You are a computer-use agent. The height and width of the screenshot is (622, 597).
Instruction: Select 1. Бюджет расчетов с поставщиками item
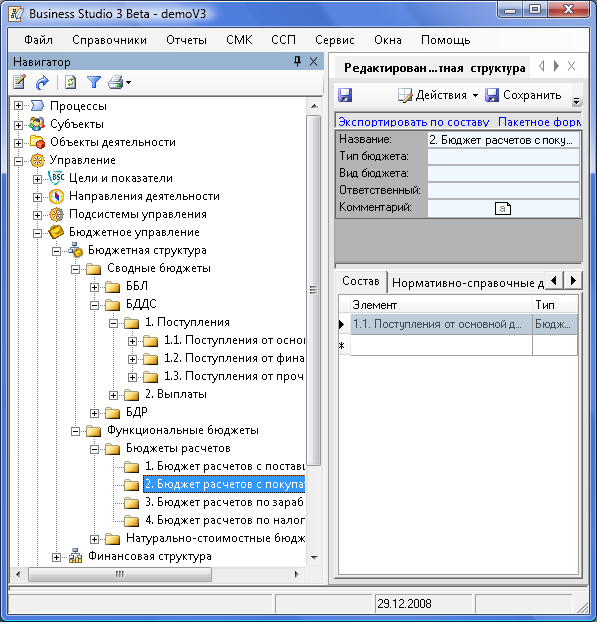(225, 466)
